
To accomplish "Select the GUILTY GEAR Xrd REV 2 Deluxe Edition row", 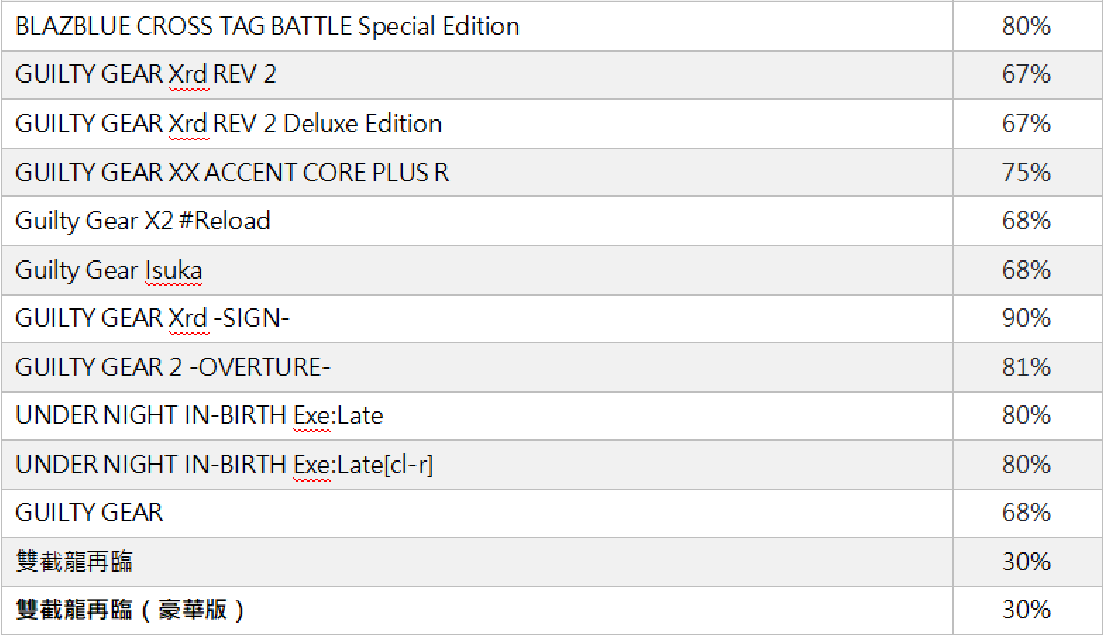I will click(x=228, y=124).
